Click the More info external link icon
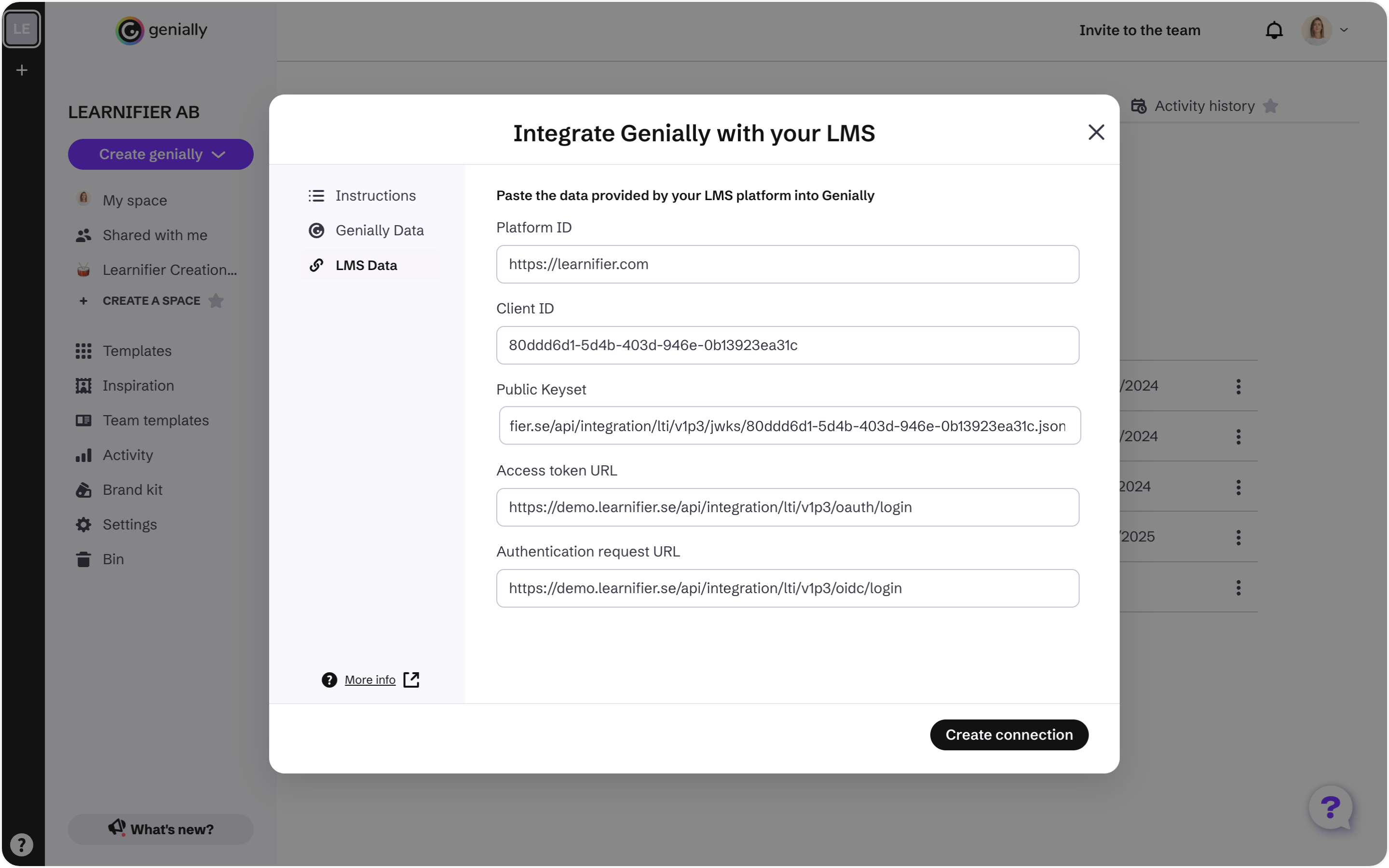Image resolution: width=1389 pixels, height=868 pixels. pyautogui.click(x=411, y=680)
